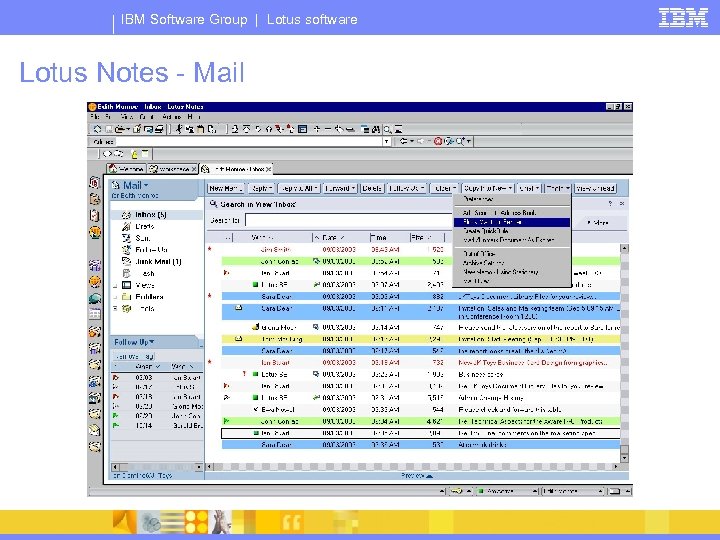Open the Help menu
The height and width of the screenshot is (540, 720).
pyautogui.click(x=193, y=117)
